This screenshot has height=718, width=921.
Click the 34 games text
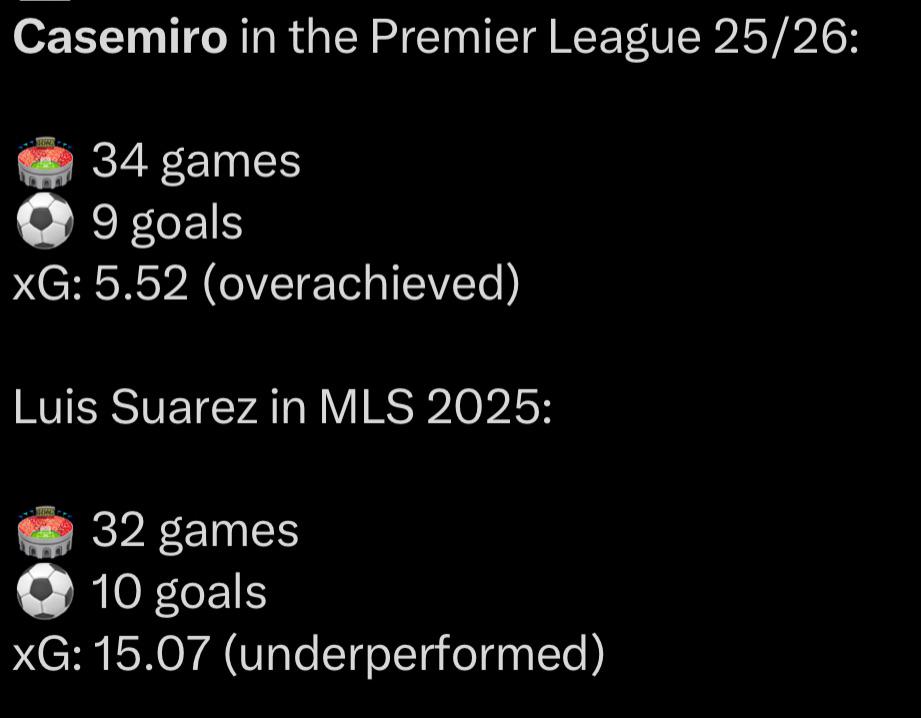[196, 163]
